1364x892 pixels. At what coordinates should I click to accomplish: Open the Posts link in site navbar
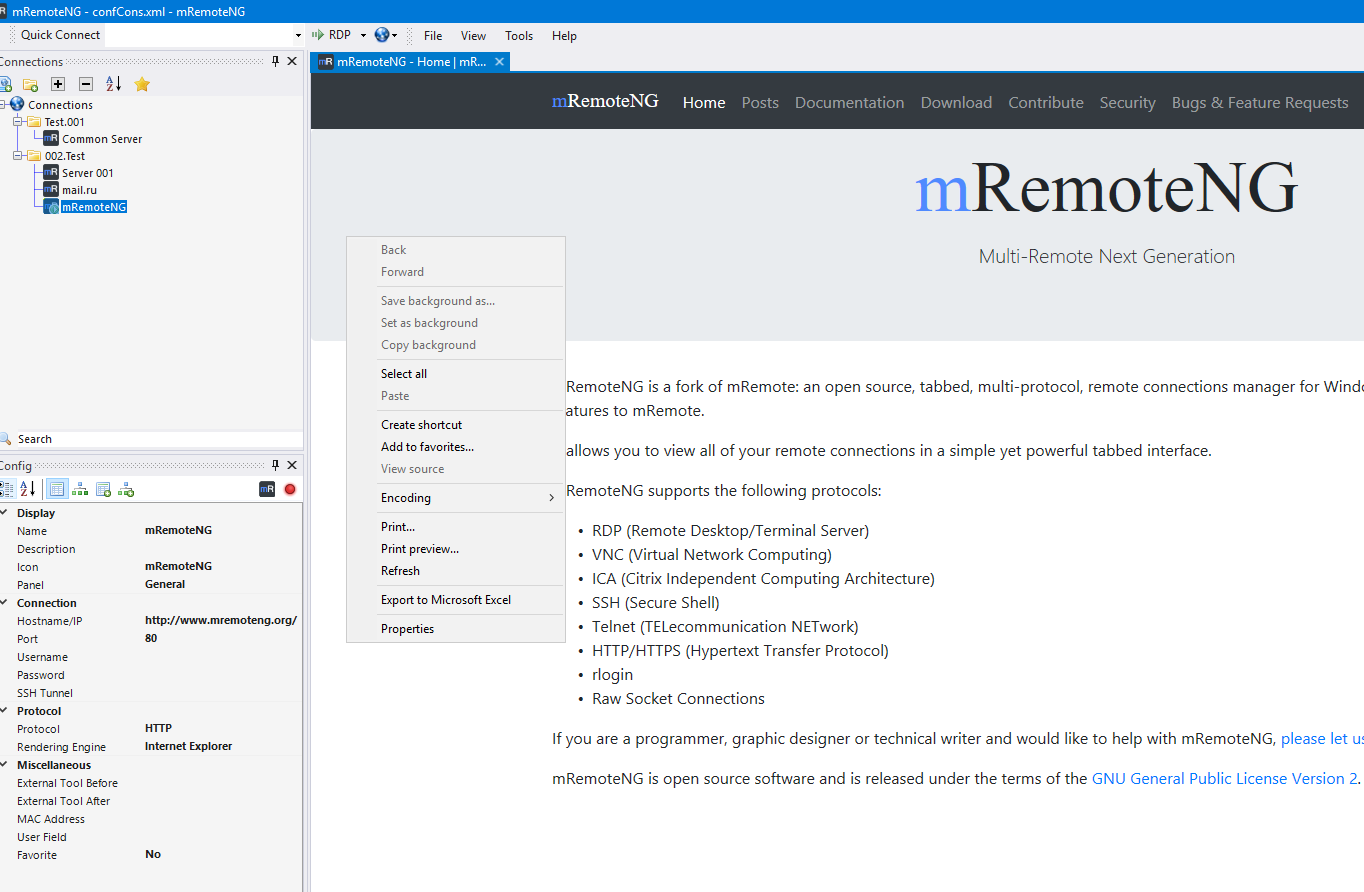(x=760, y=102)
